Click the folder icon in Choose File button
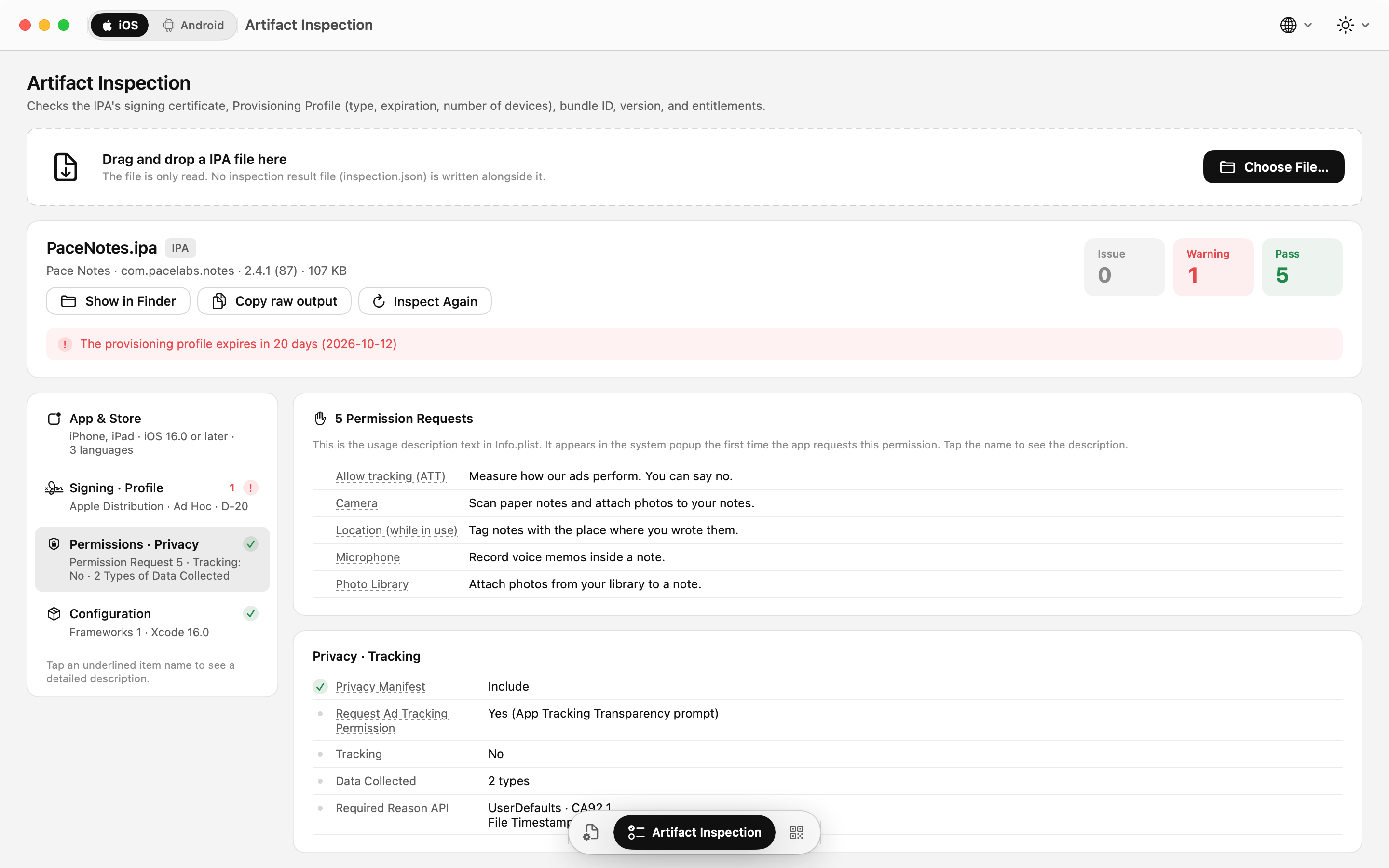This screenshot has width=1389, height=868. [1228, 167]
